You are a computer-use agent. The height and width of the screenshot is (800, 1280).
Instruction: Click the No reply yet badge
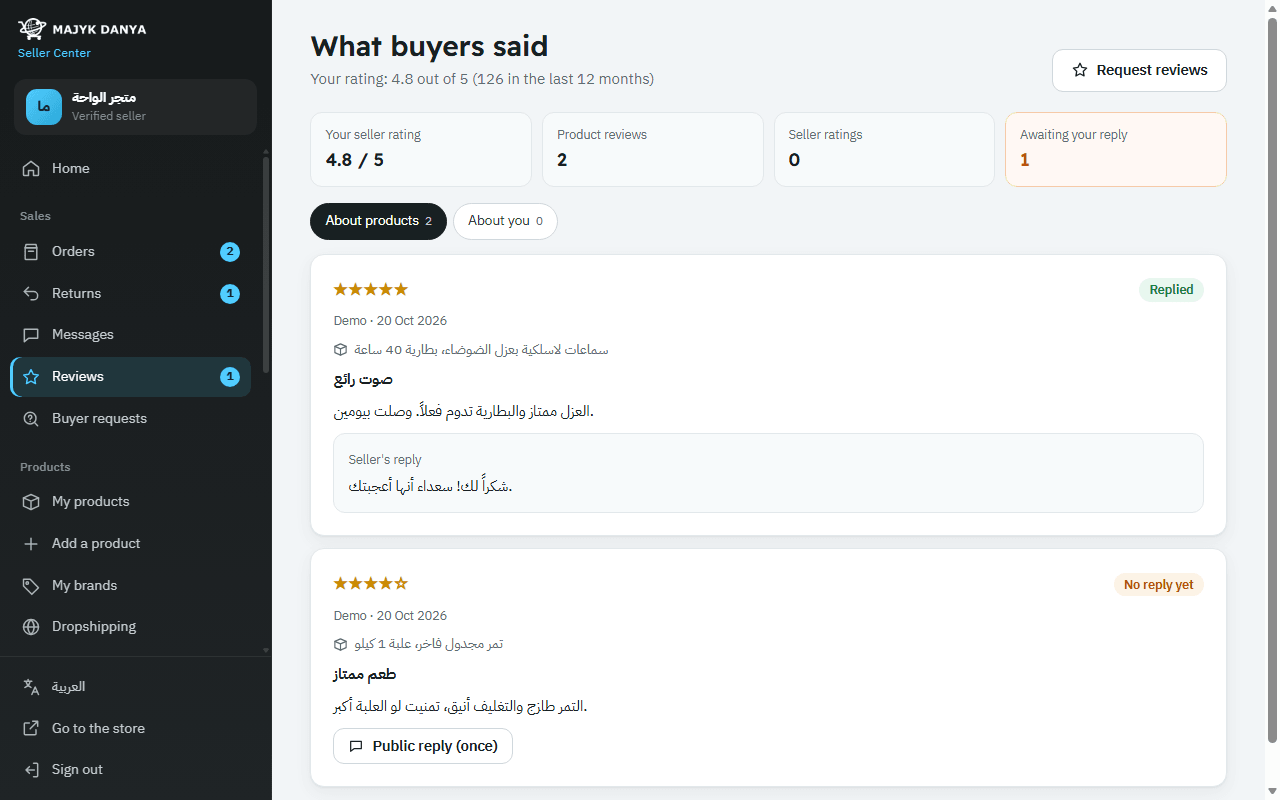pyautogui.click(x=1158, y=585)
